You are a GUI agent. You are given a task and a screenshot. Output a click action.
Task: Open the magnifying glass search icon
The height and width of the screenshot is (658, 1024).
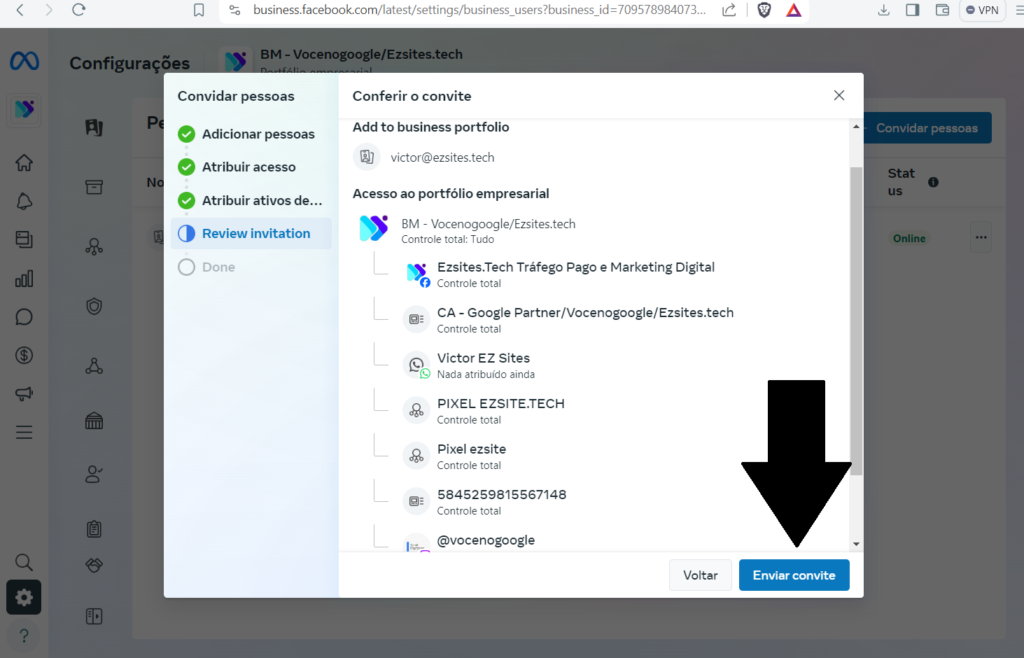tap(24, 562)
